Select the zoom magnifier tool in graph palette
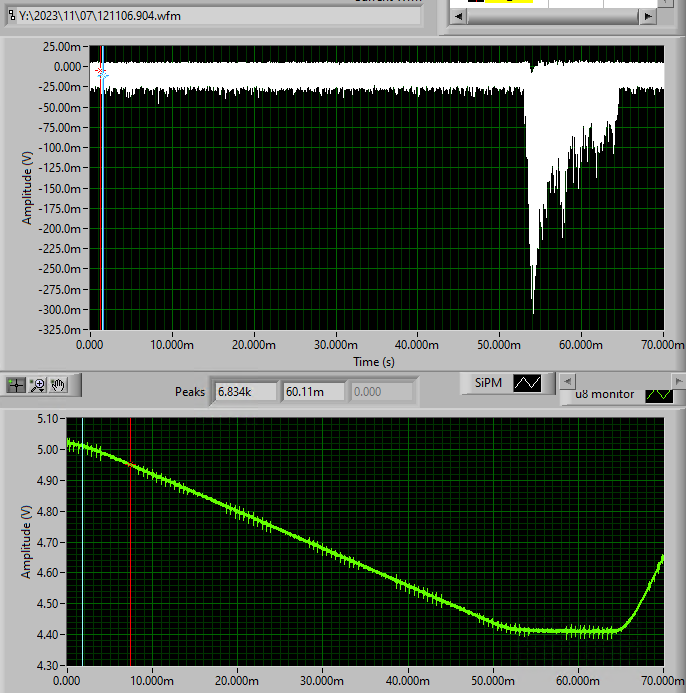The width and height of the screenshot is (686, 693). click(37, 385)
